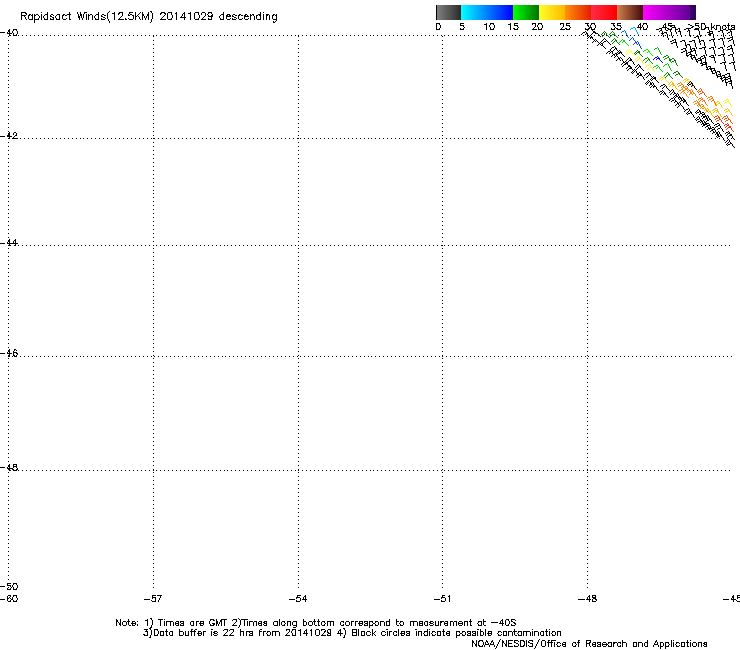Image resolution: width=740 pixels, height=650 pixels.
Task: Click the '20' legend scale label
Action: [537, 27]
